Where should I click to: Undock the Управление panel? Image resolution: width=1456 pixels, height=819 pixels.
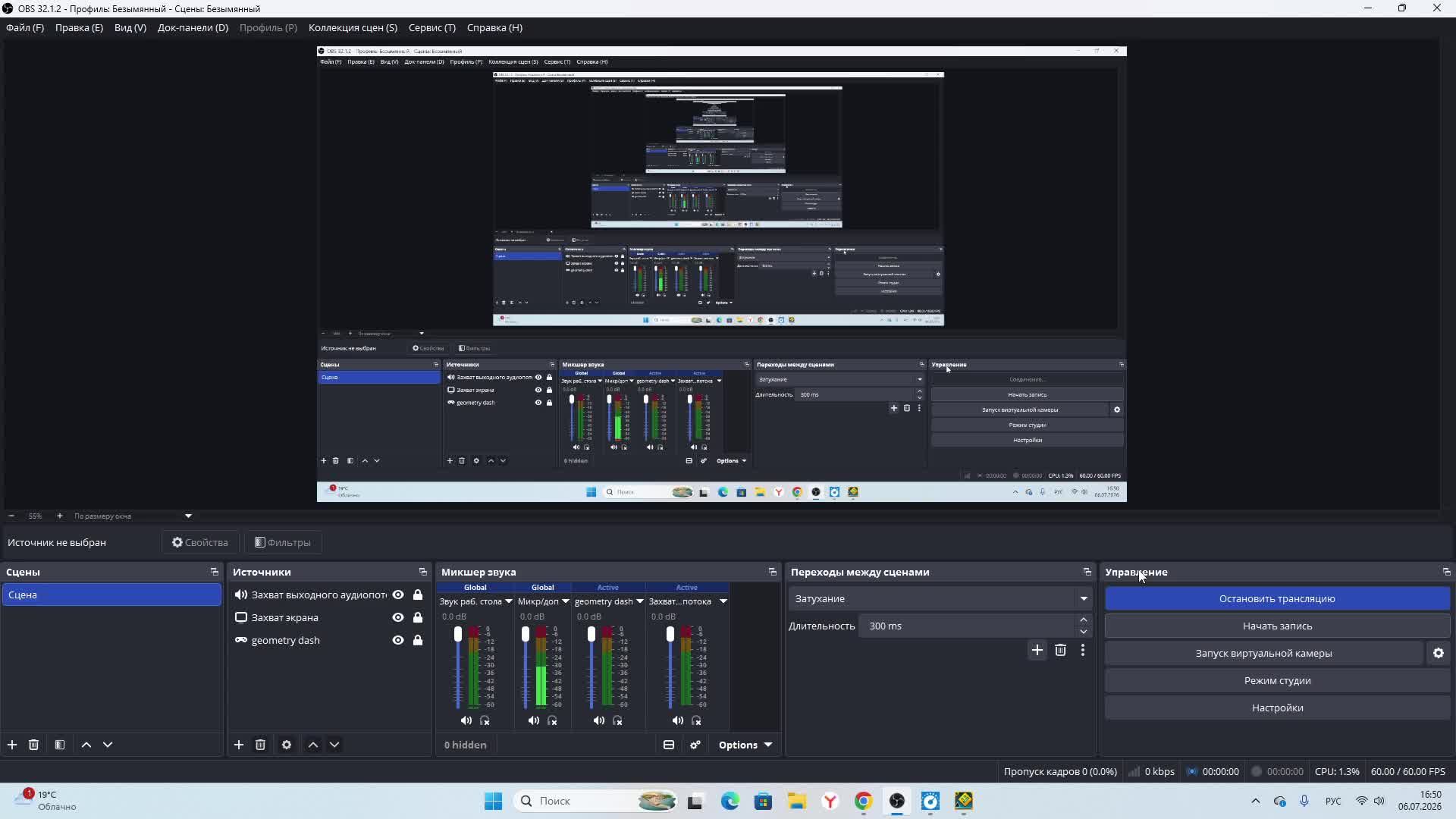1447,572
